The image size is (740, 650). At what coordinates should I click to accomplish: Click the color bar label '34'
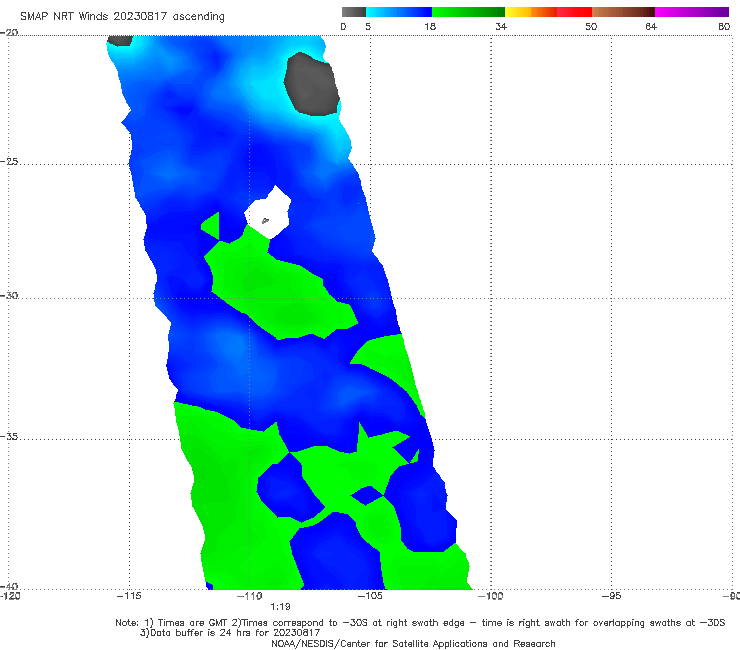tap(501, 26)
